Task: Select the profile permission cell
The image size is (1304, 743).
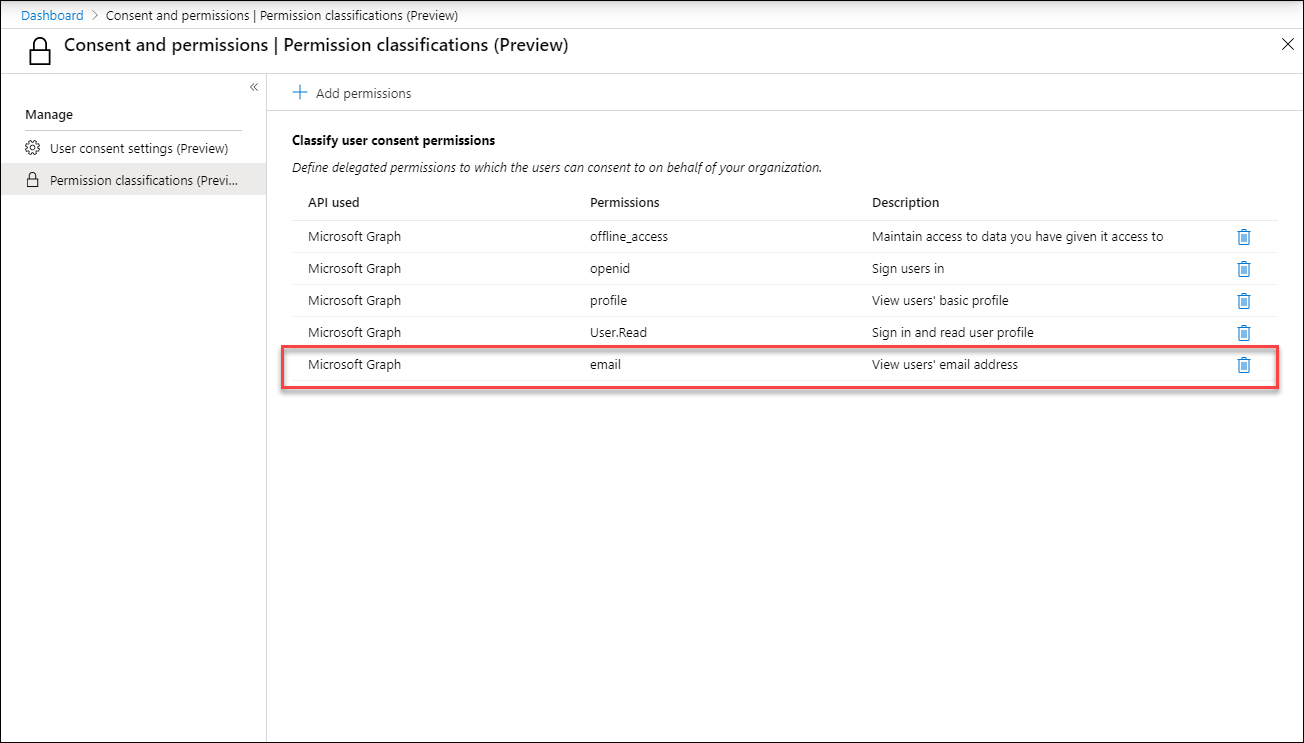Action: [x=608, y=301]
